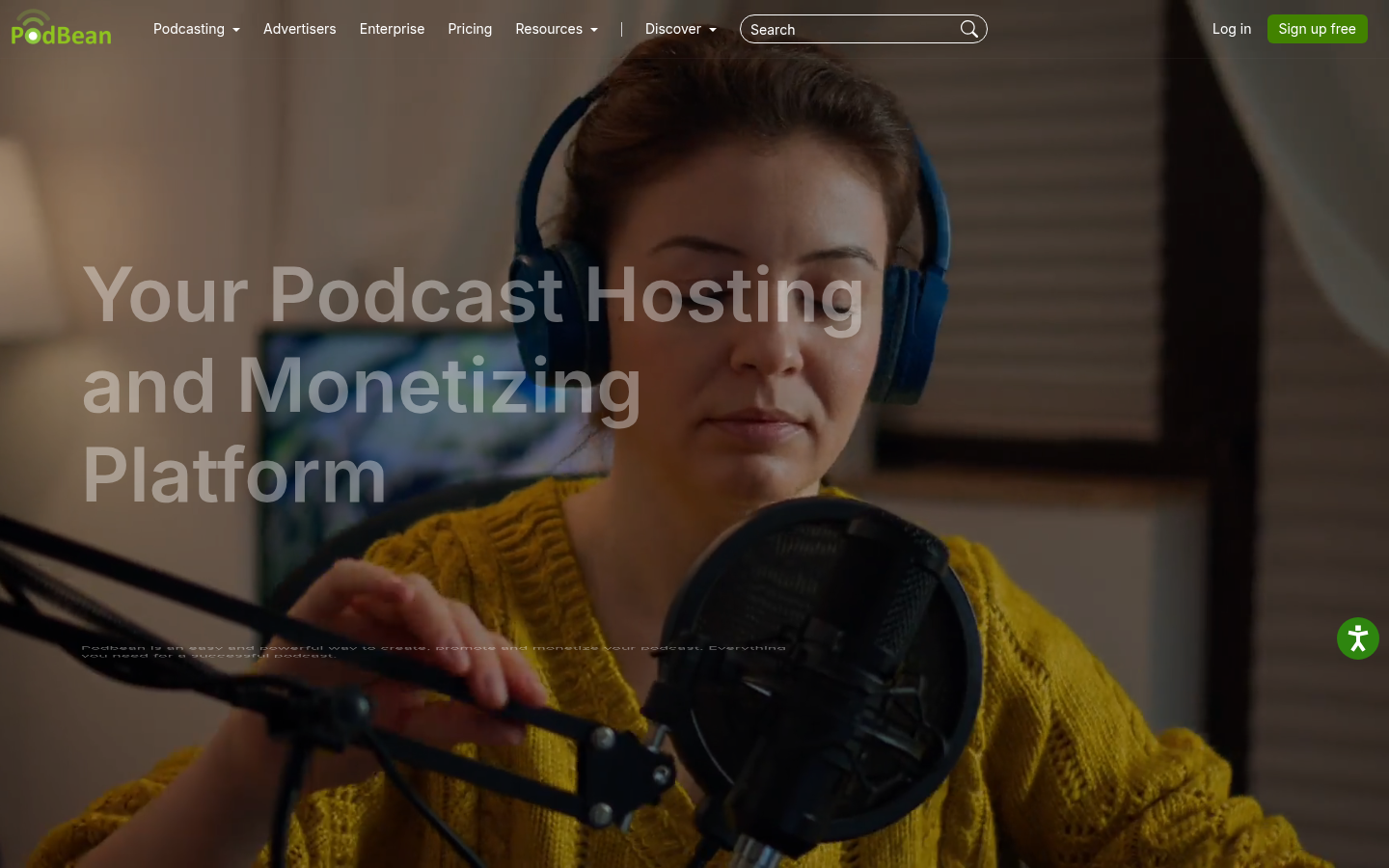1389x868 pixels.
Task: Open the Enterprise page
Action: tap(392, 29)
